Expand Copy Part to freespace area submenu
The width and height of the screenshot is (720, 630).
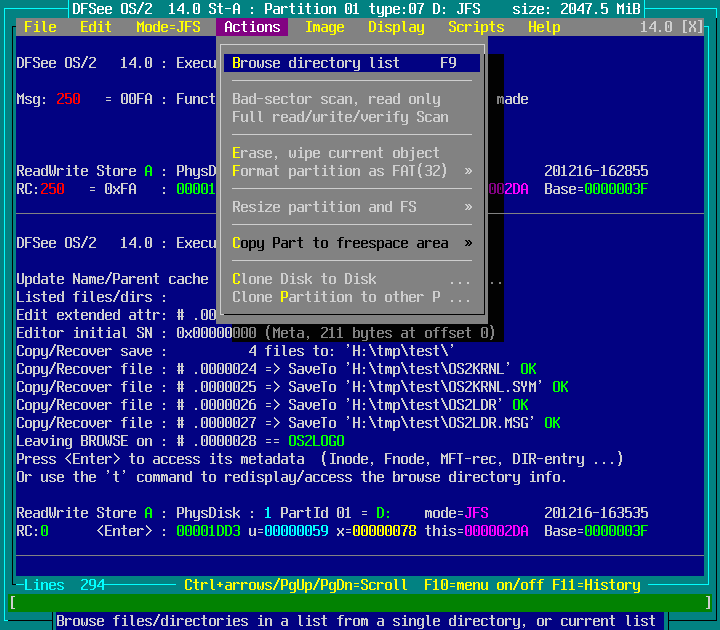tap(352, 243)
